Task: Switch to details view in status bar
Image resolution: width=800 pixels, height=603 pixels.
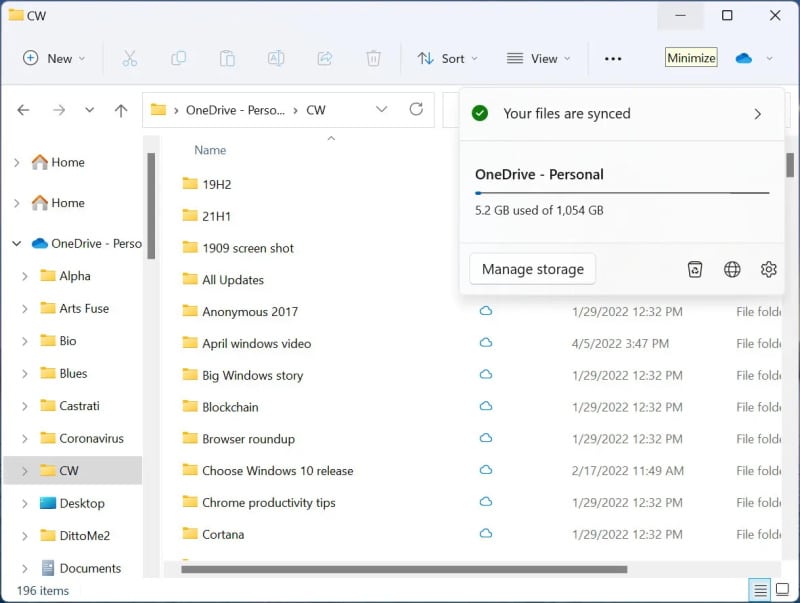Action: coord(760,590)
